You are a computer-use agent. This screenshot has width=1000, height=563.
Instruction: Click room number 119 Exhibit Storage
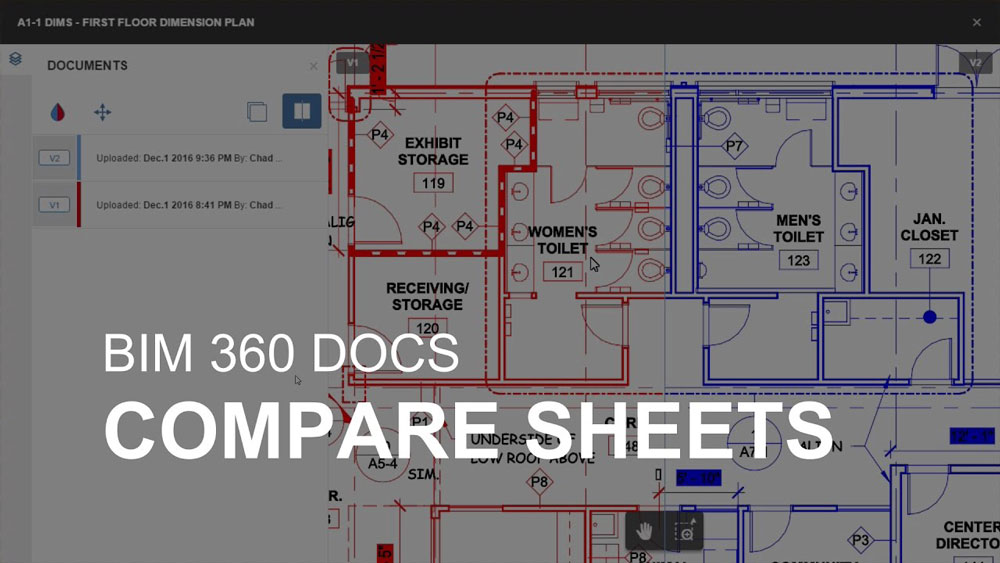coord(433,183)
